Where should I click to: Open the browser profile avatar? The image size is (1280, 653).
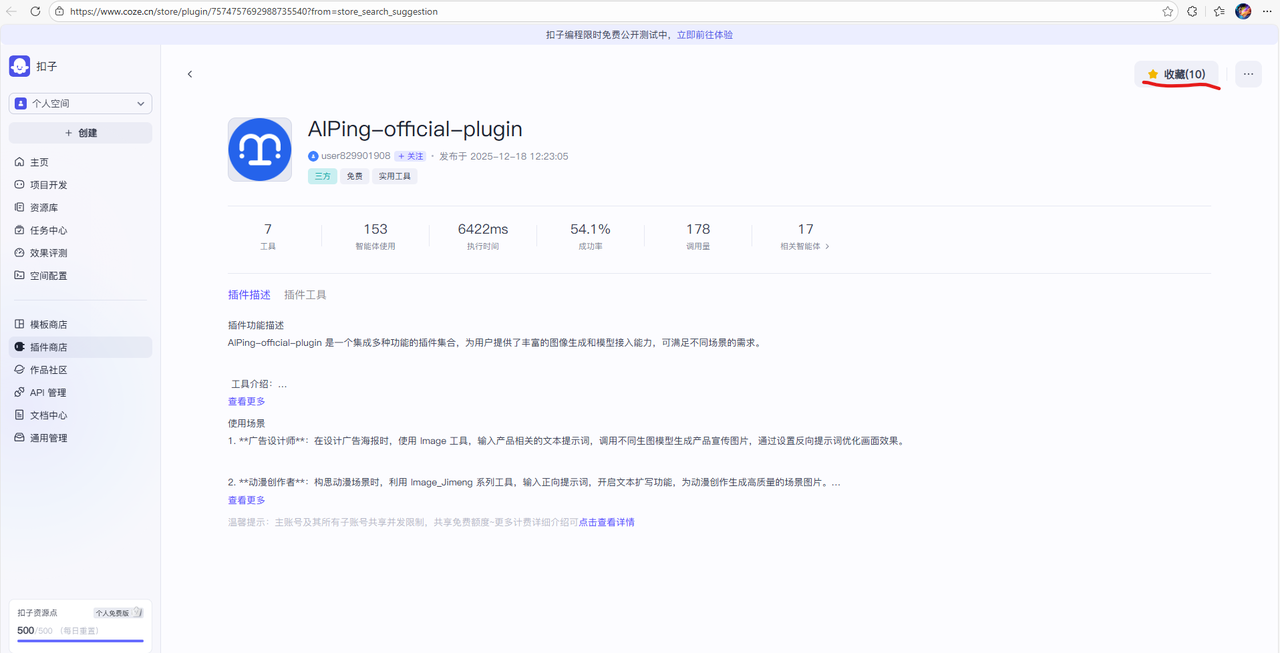(1243, 11)
